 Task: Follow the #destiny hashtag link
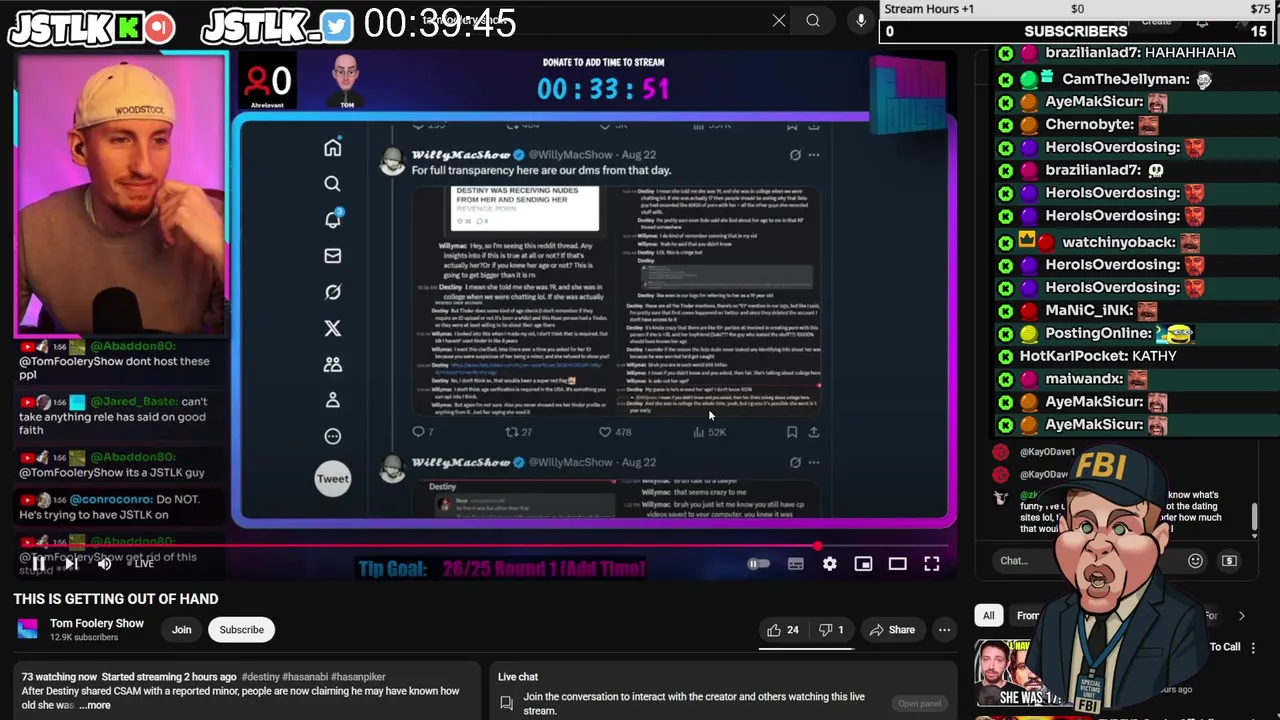click(263, 677)
